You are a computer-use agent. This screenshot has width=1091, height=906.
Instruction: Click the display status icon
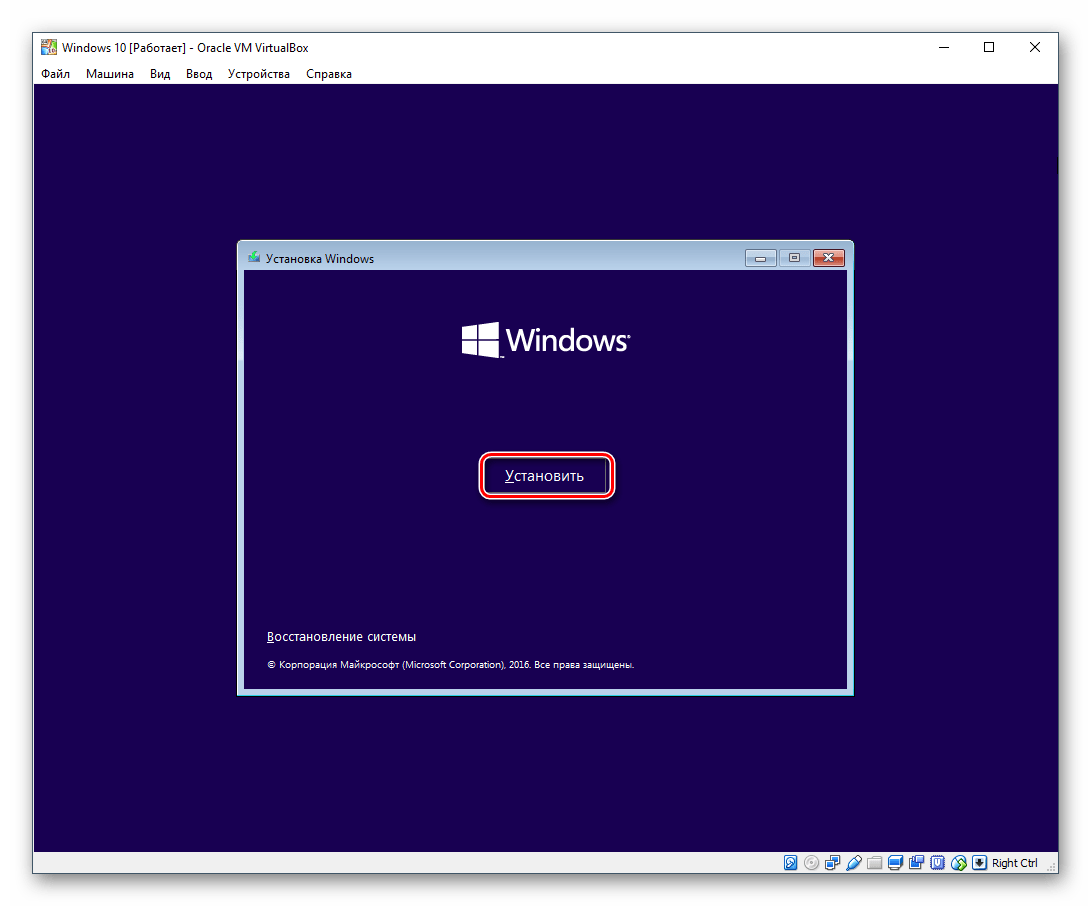[x=895, y=863]
